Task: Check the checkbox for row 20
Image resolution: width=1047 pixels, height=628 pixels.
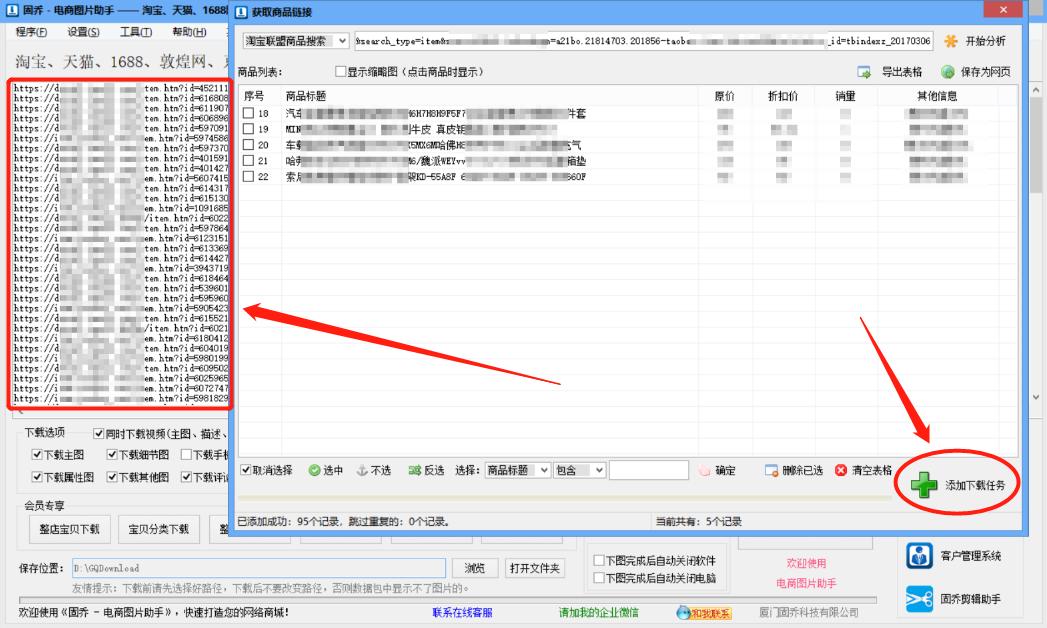Action: [249, 143]
